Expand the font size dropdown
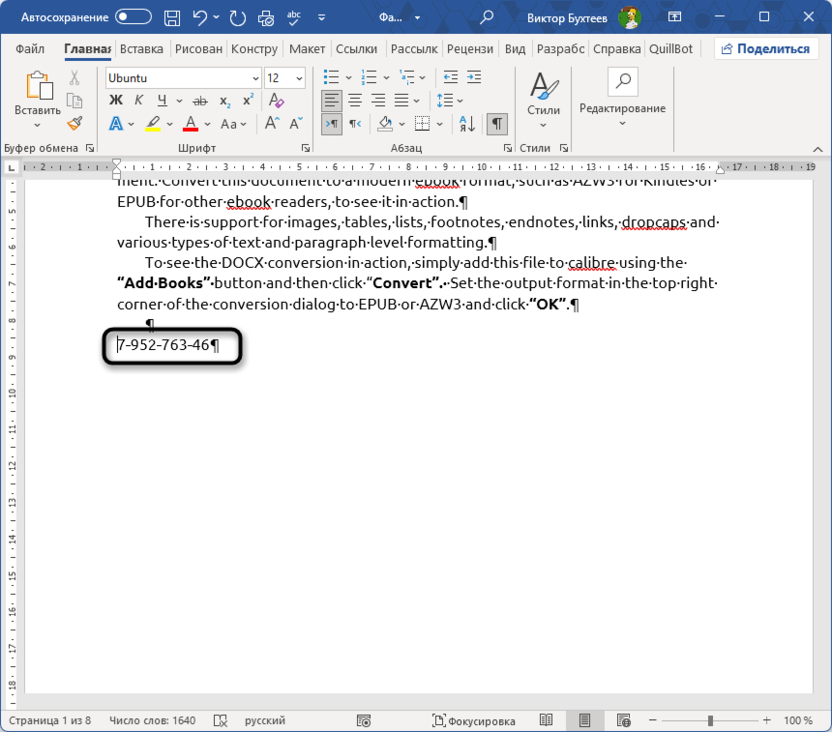The height and width of the screenshot is (732, 832). [300, 78]
